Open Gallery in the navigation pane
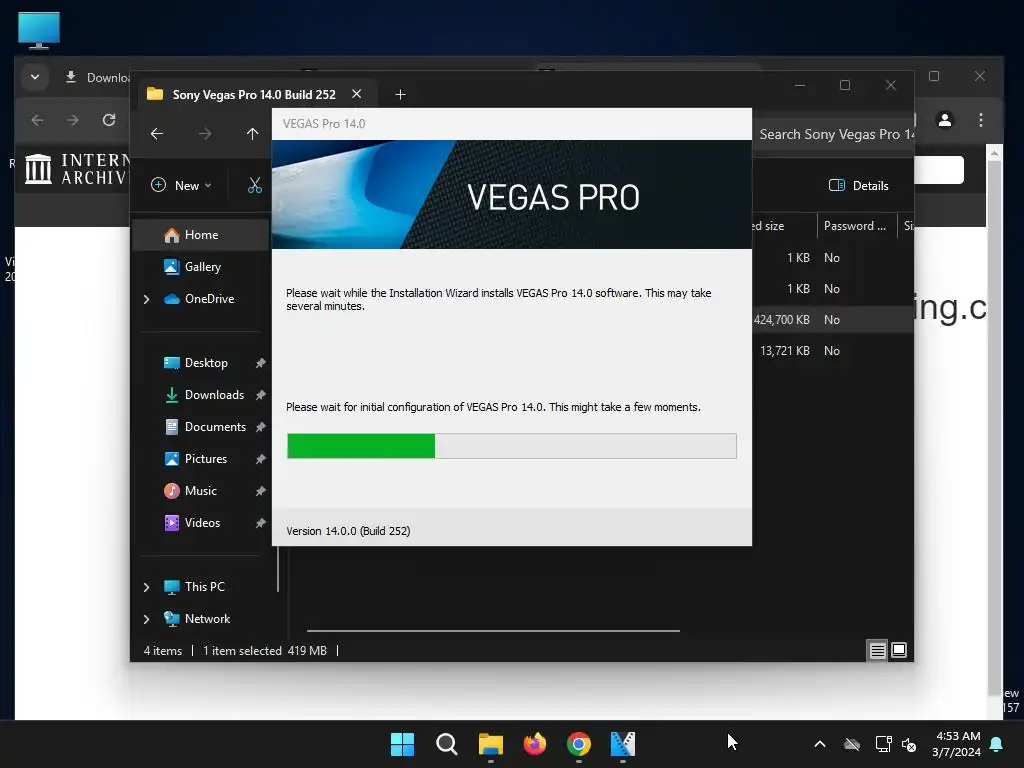The width and height of the screenshot is (1024, 768). pos(202,267)
